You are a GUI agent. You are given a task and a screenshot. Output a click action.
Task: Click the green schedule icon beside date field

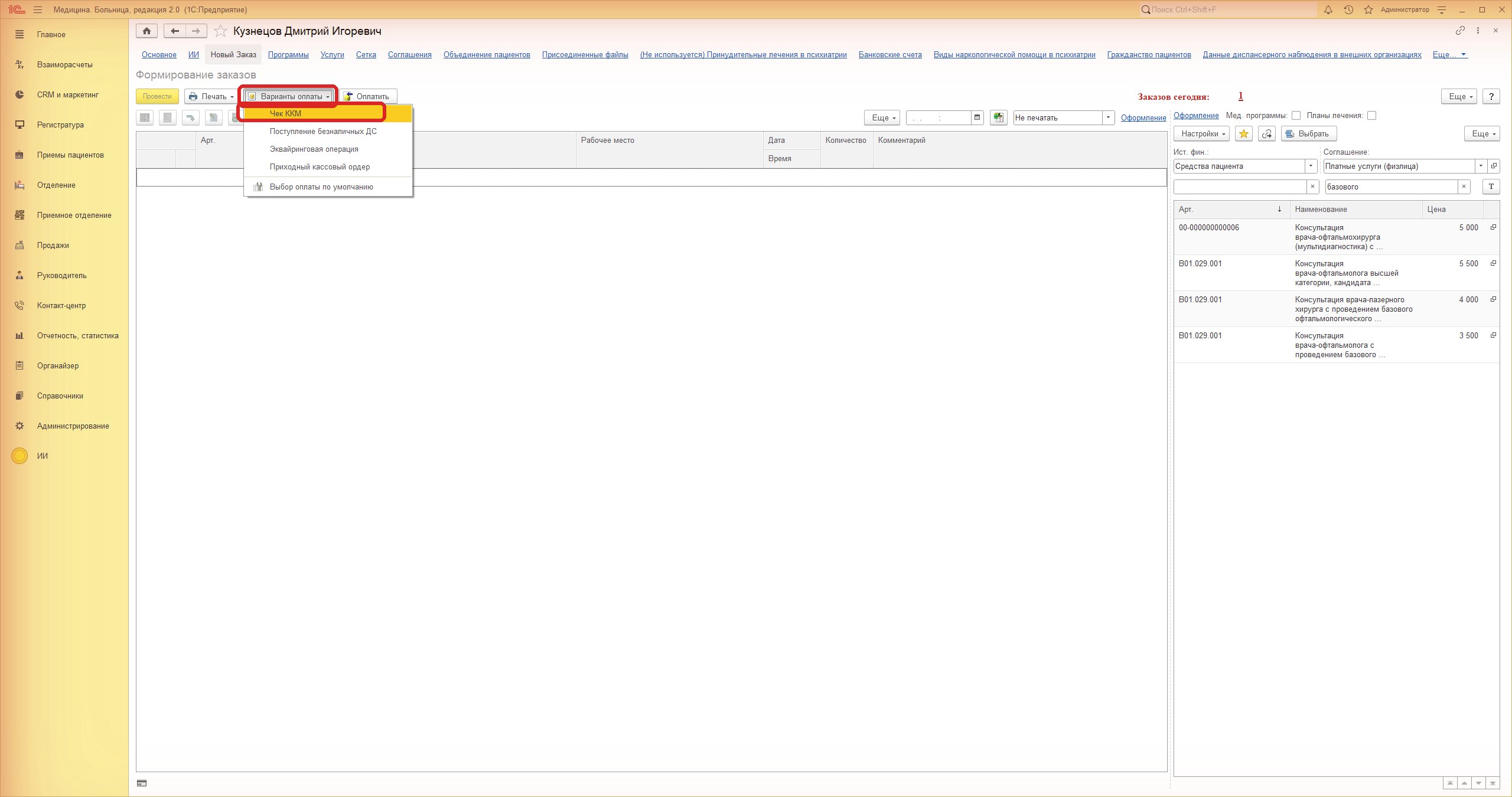998,117
